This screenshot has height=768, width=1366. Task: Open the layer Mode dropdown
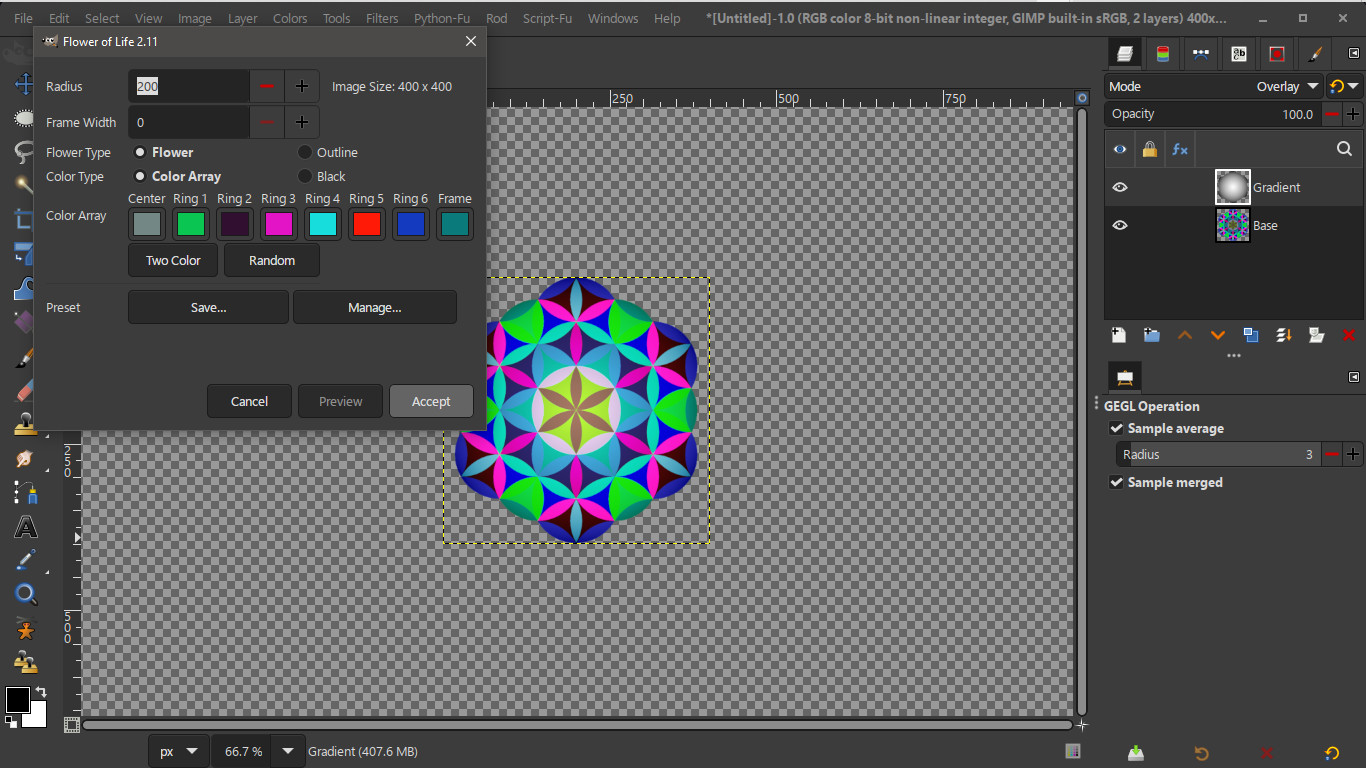tap(1214, 87)
